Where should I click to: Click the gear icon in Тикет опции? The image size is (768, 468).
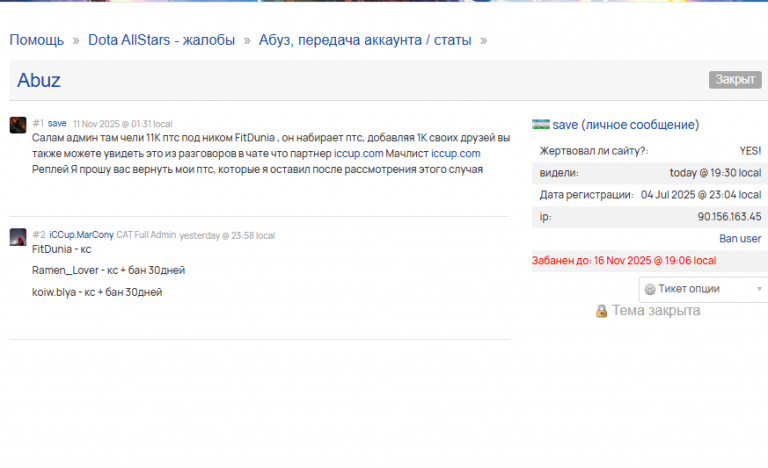[650, 289]
